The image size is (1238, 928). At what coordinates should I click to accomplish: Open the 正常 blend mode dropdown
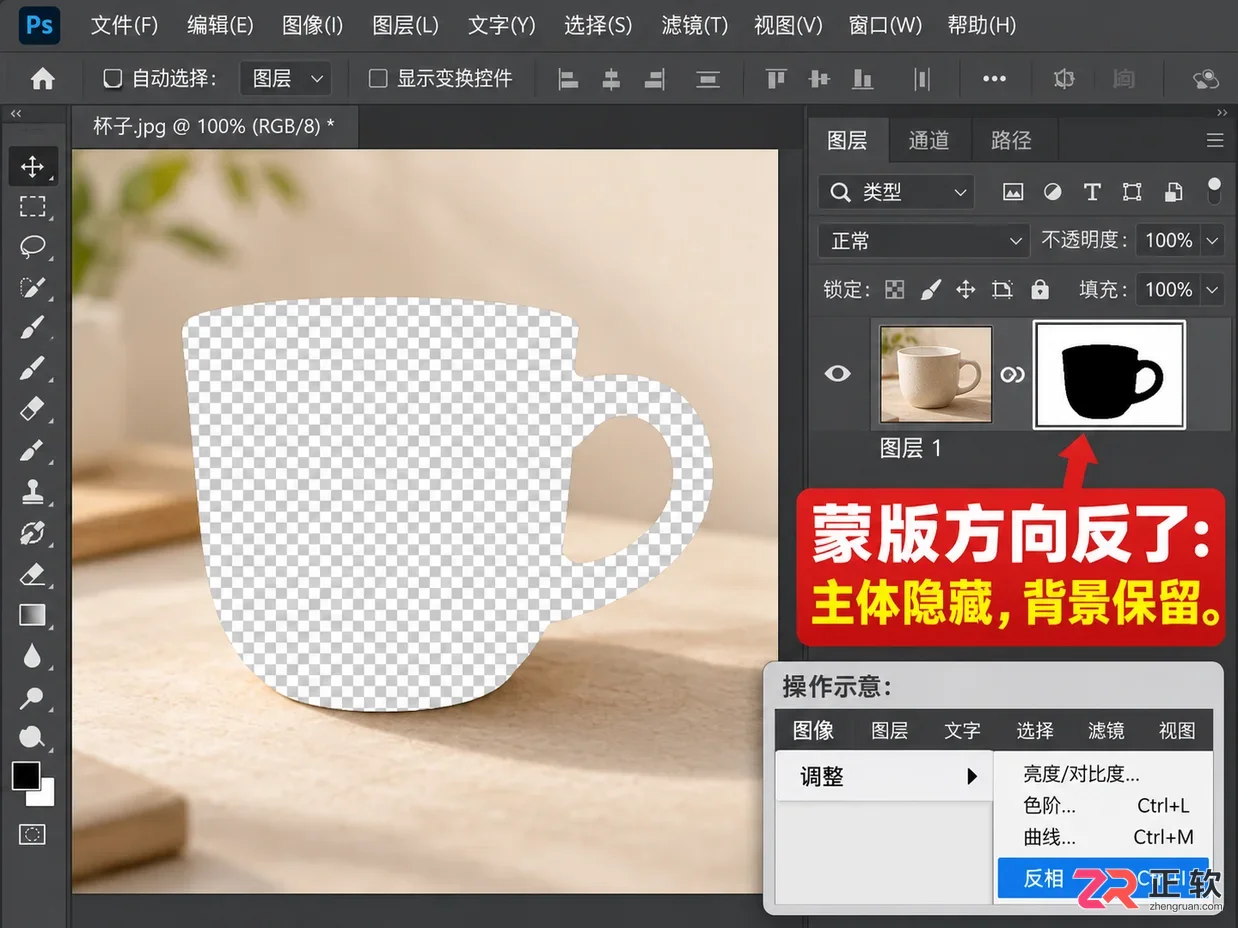(923, 241)
